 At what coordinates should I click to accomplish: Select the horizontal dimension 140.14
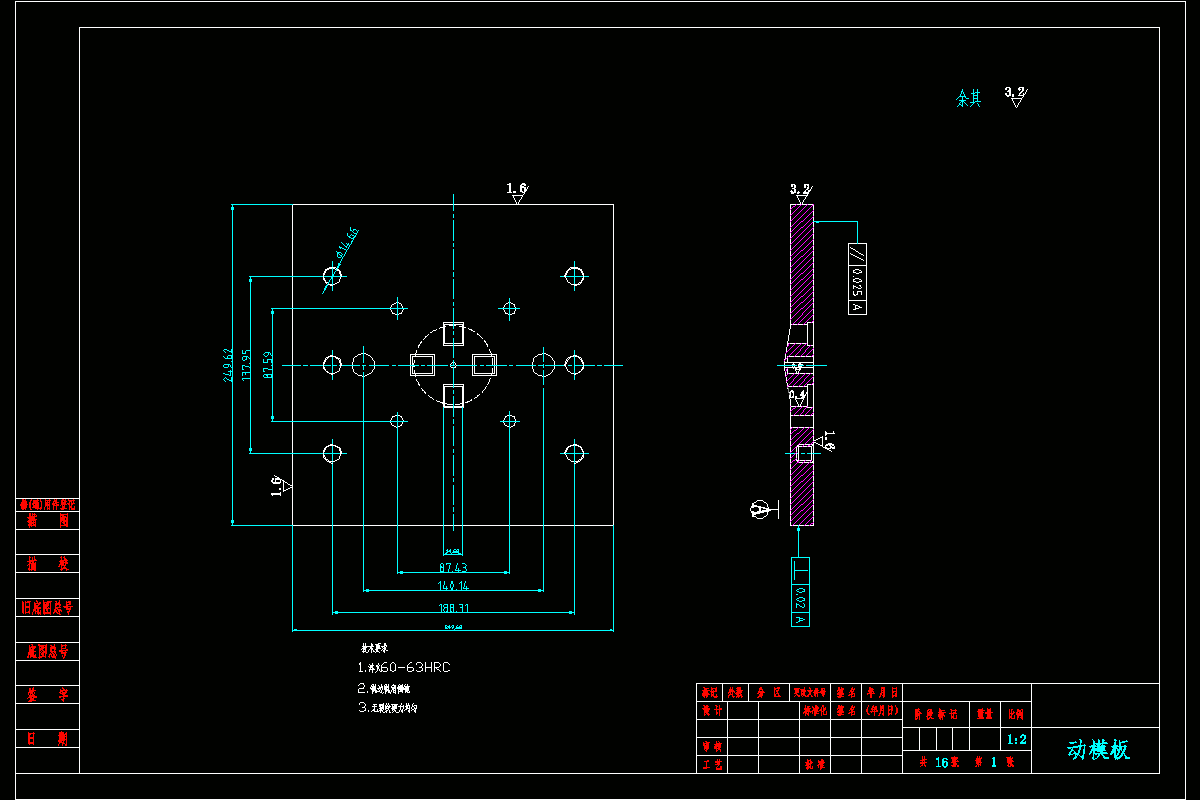453,586
